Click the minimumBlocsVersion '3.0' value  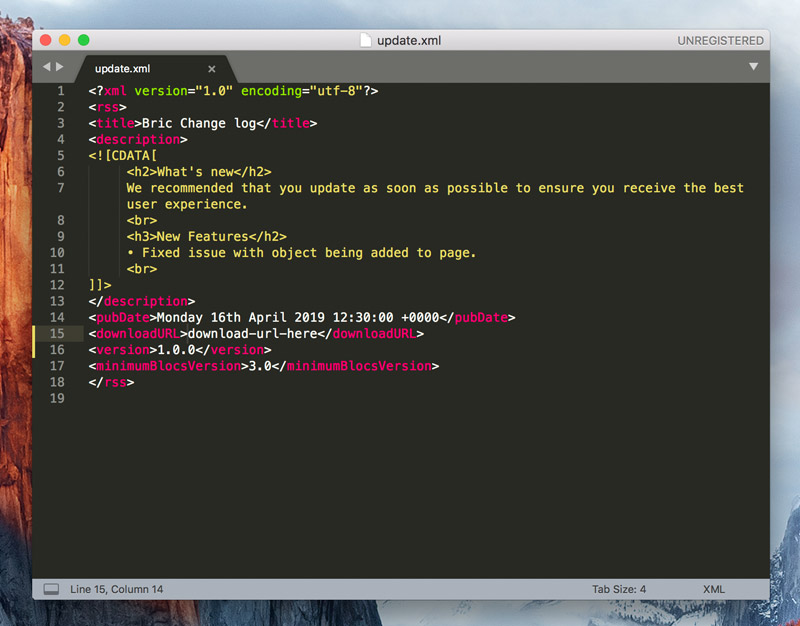click(260, 366)
